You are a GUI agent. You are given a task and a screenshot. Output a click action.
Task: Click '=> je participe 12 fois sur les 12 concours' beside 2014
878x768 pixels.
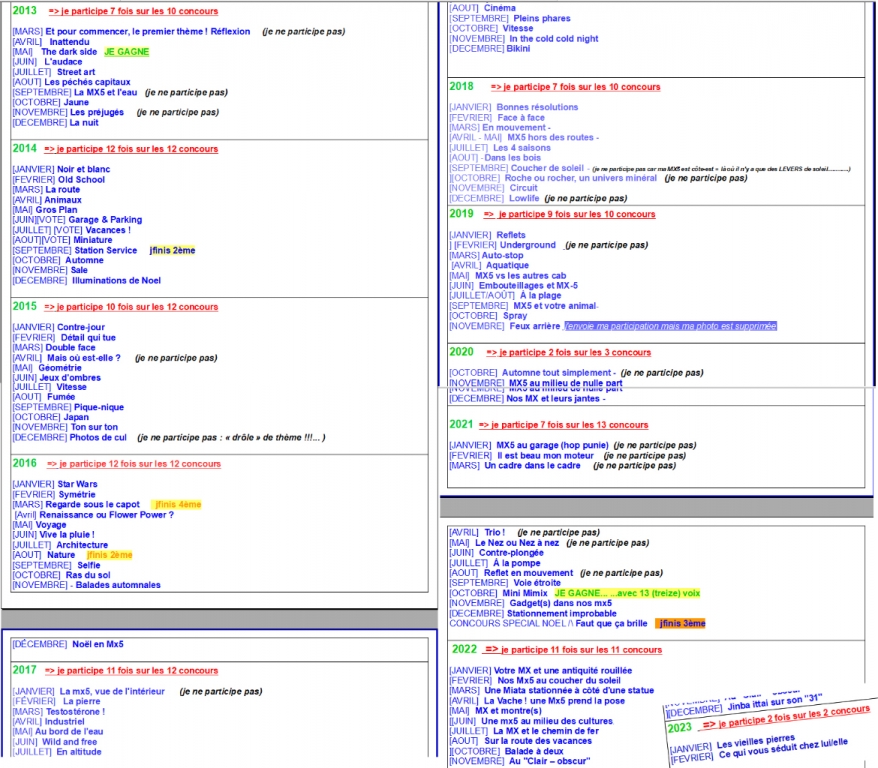[x=131, y=149]
